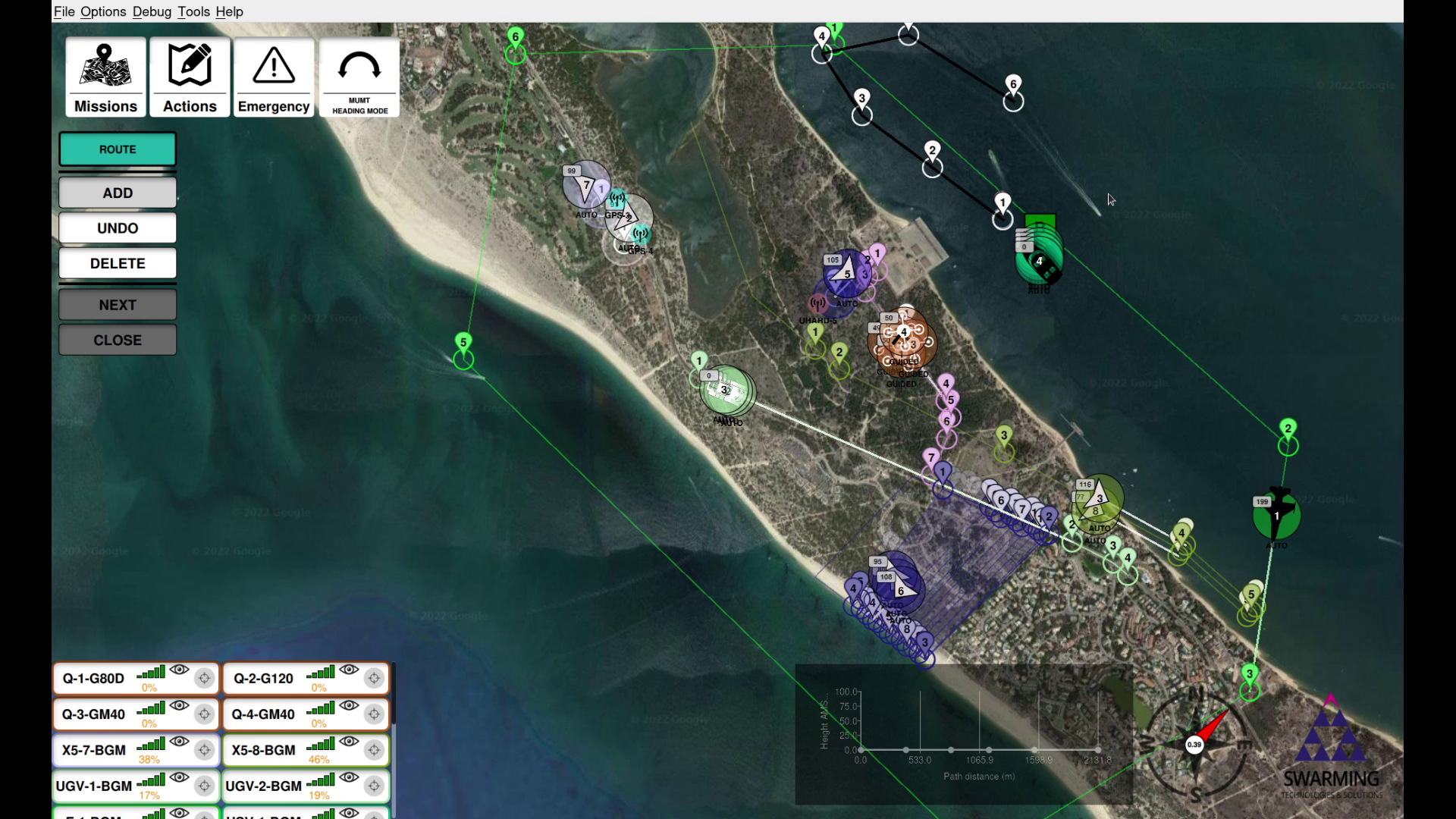Open the Debug menu

coord(152,11)
